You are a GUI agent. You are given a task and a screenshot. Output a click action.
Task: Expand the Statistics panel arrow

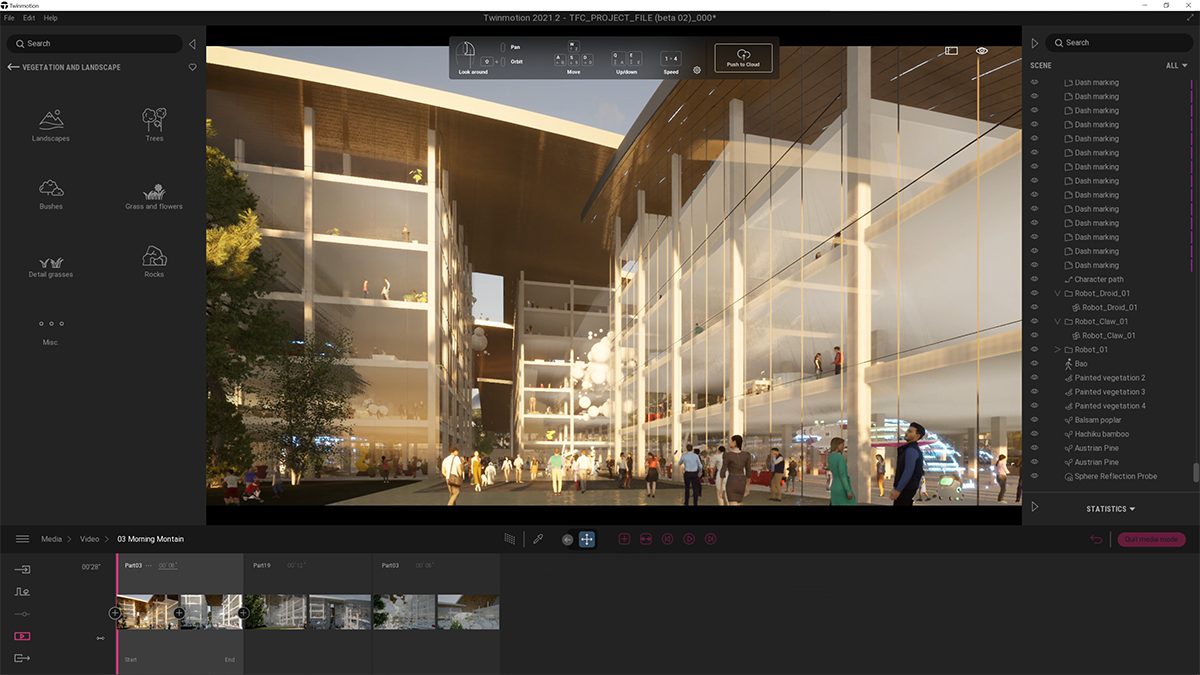[1035, 507]
